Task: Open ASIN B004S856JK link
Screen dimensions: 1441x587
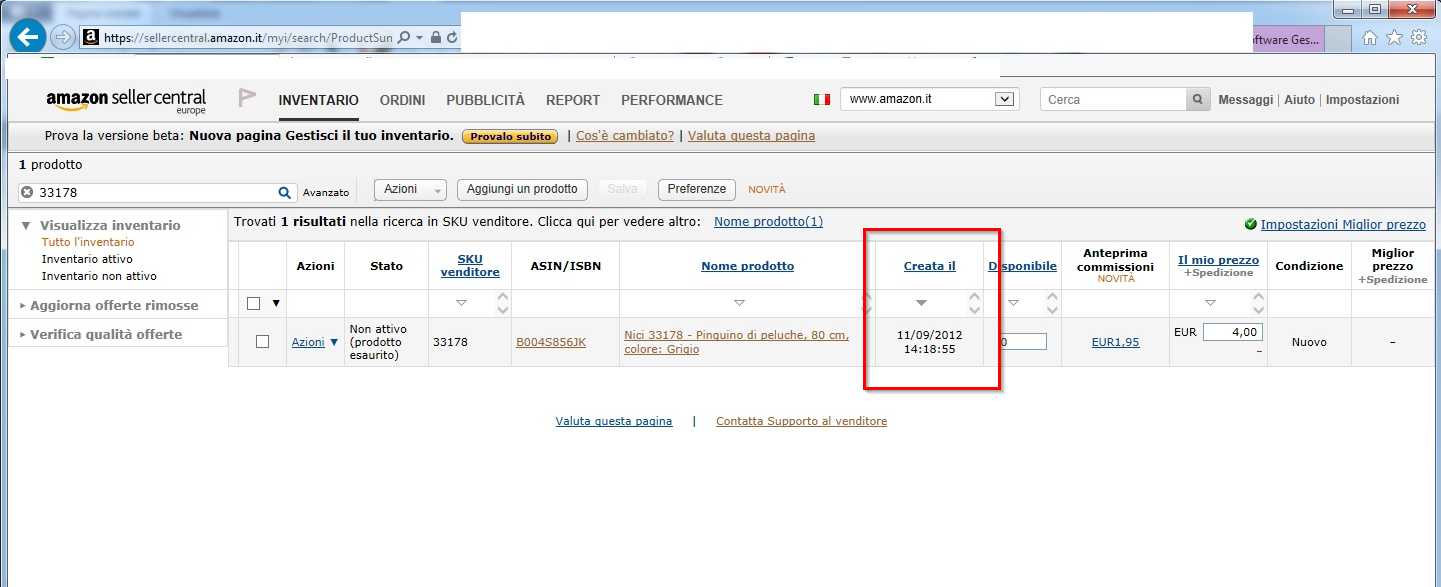Action: click(551, 342)
